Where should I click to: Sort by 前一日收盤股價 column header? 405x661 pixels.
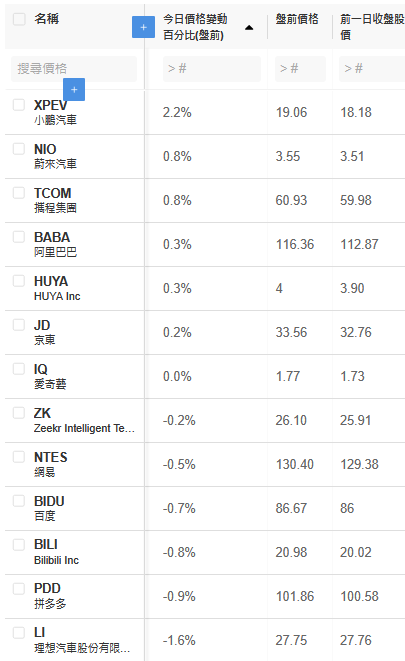tap(372, 27)
